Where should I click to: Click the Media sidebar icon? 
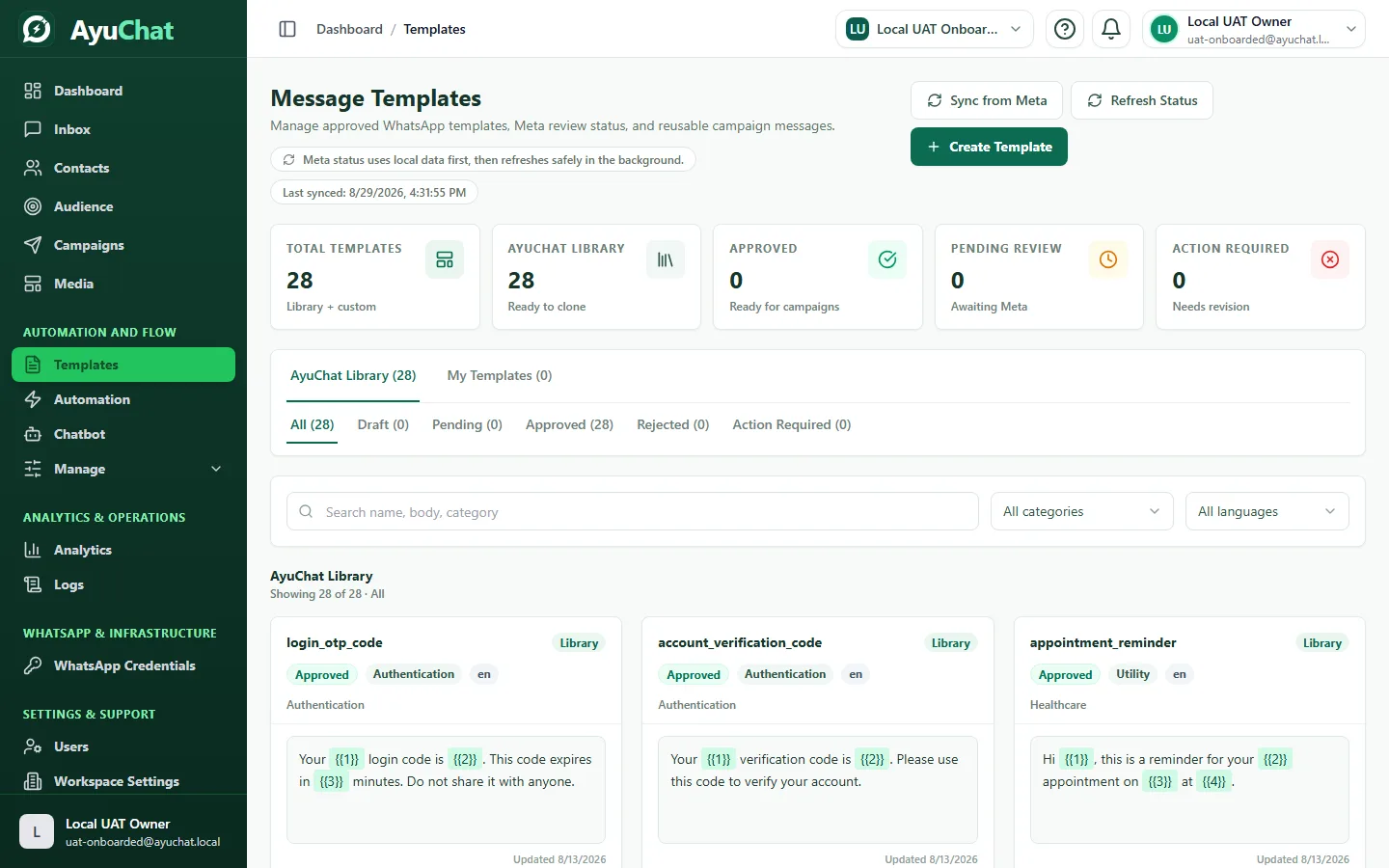[x=33, y=284]
